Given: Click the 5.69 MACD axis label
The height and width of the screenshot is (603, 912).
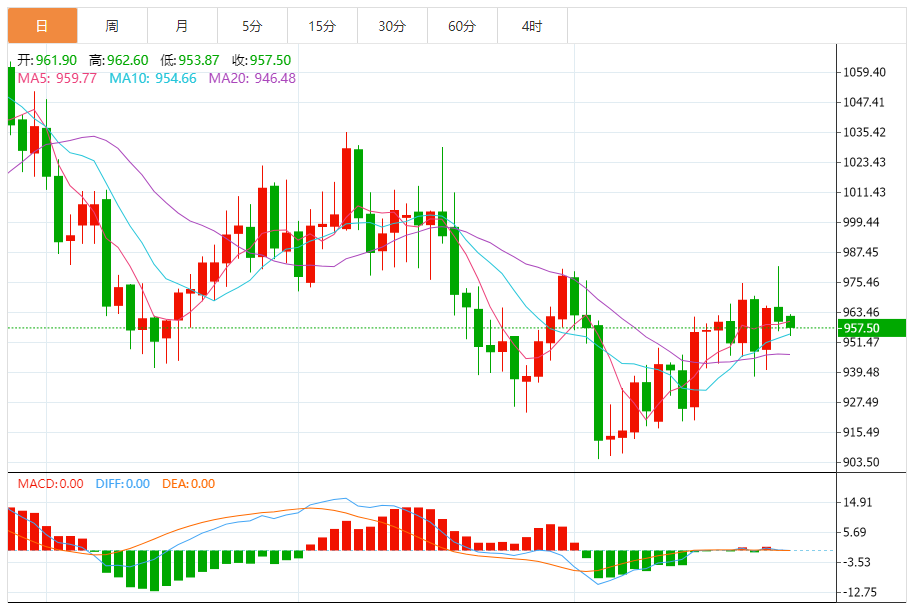Looking at the screenshot, I should click(854, 532).
